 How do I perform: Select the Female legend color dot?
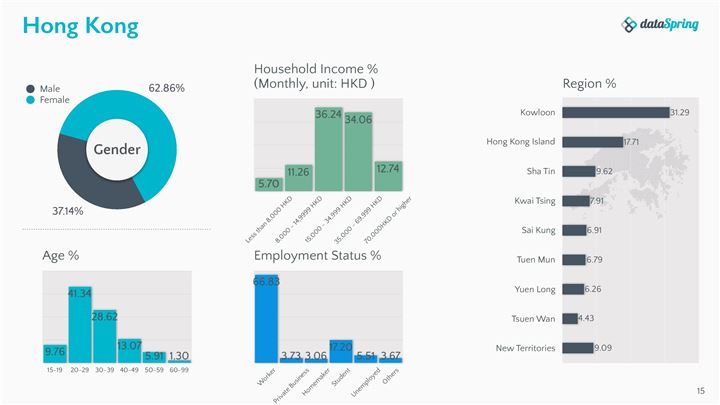click(31, 100)
